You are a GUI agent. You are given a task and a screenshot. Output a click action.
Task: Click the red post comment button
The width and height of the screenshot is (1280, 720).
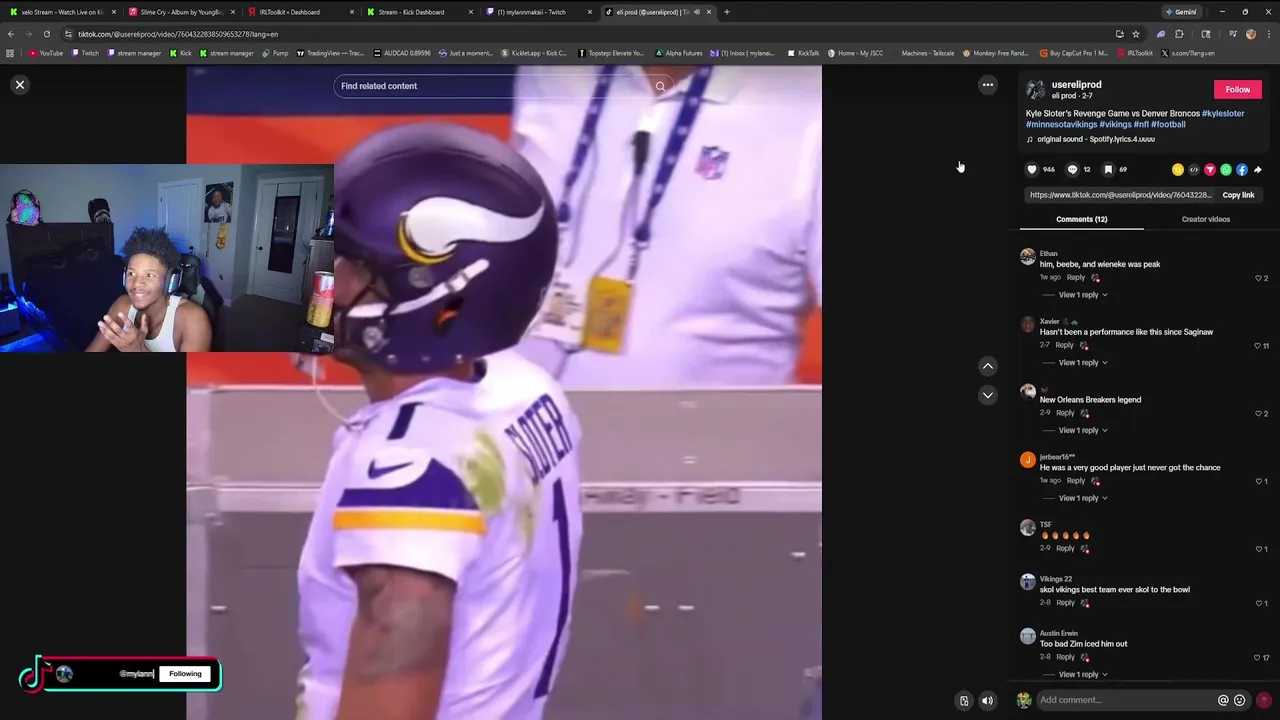[1264, 700]
